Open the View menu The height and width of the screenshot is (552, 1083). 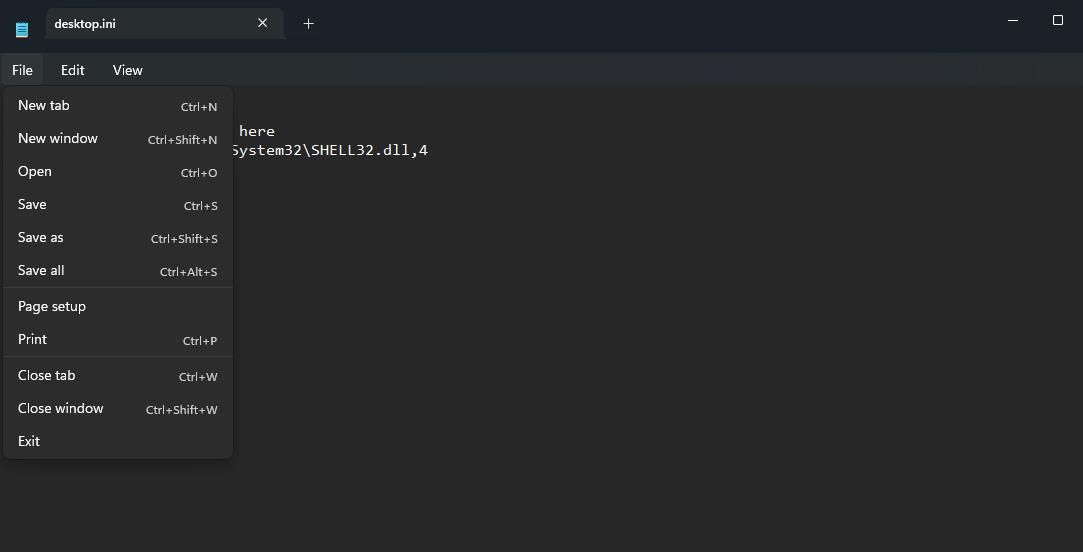point(127,70)
